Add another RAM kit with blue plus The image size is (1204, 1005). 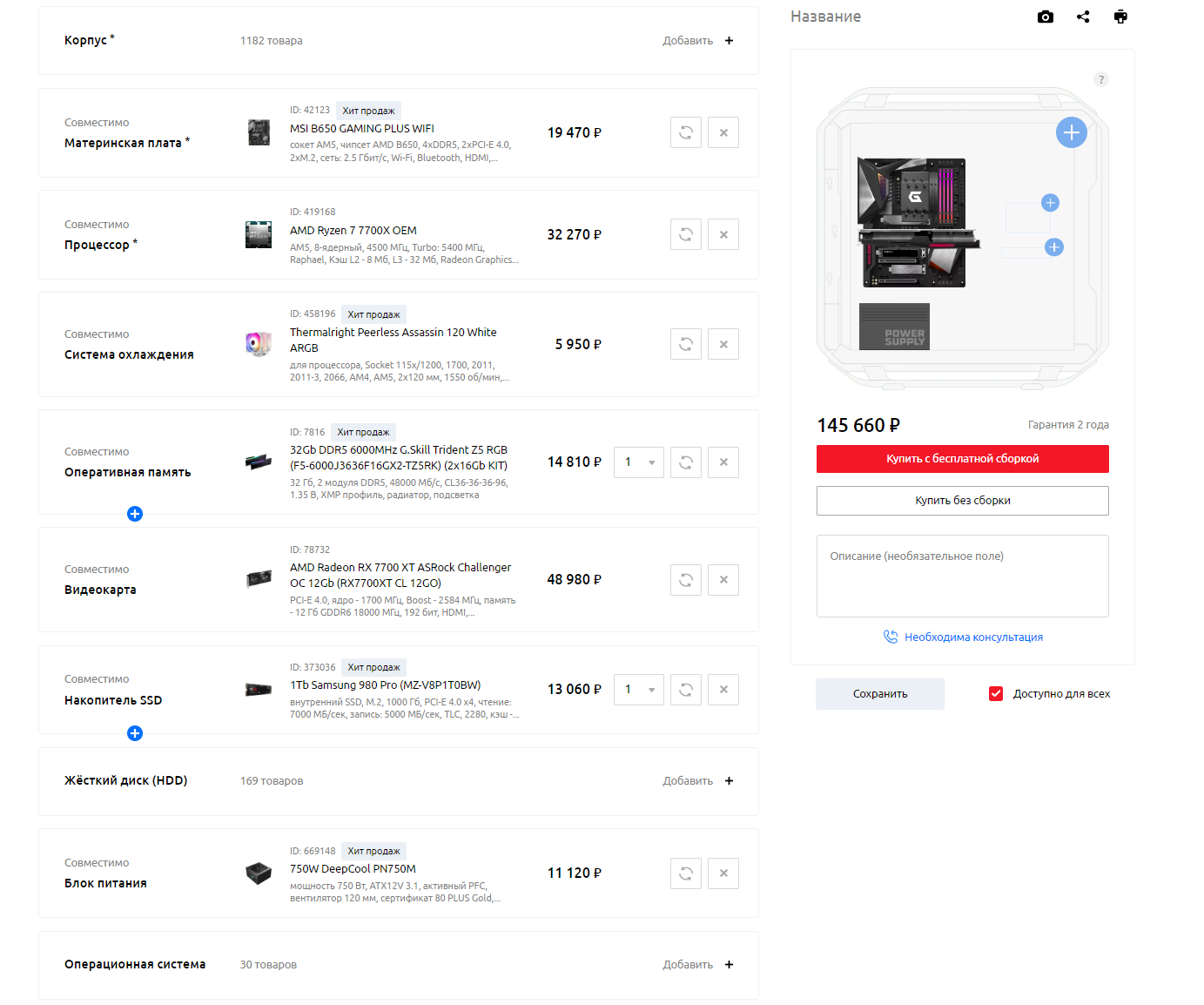click(135, 514)
